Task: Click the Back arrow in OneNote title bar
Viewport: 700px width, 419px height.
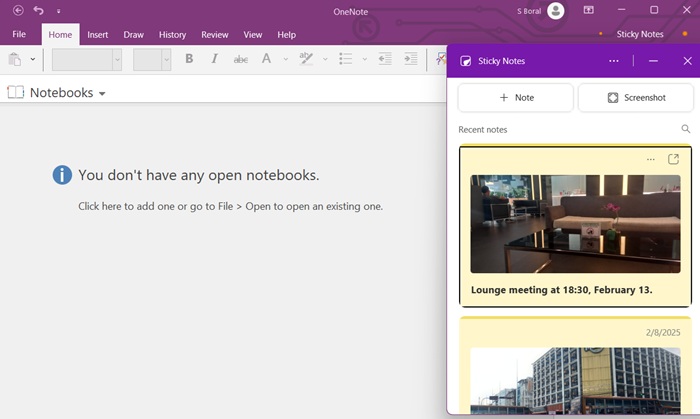Action: pyautogui.click(x=18, y=10)
